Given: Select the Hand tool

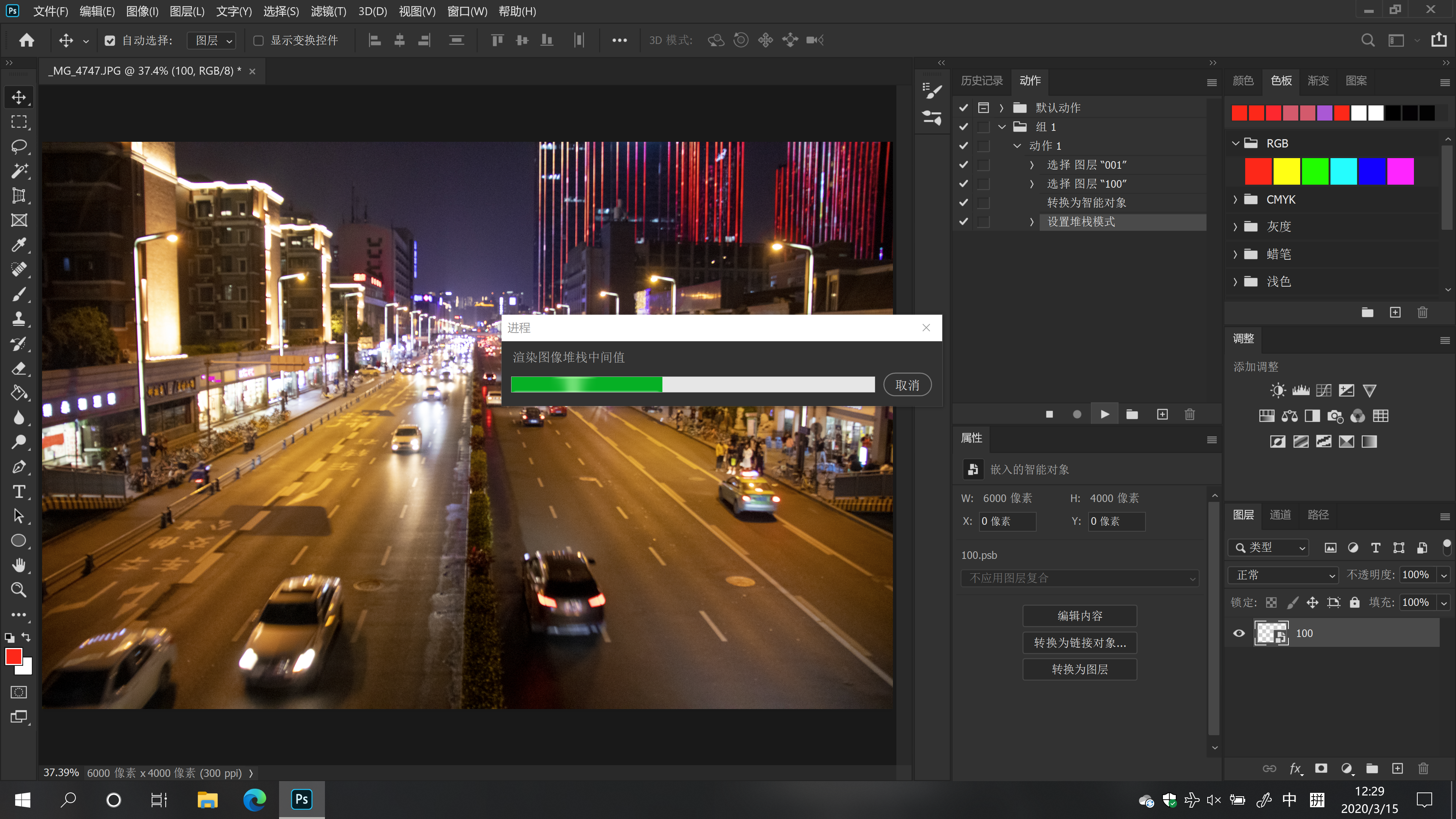Looking at the screenshot, I should [19, 565].
